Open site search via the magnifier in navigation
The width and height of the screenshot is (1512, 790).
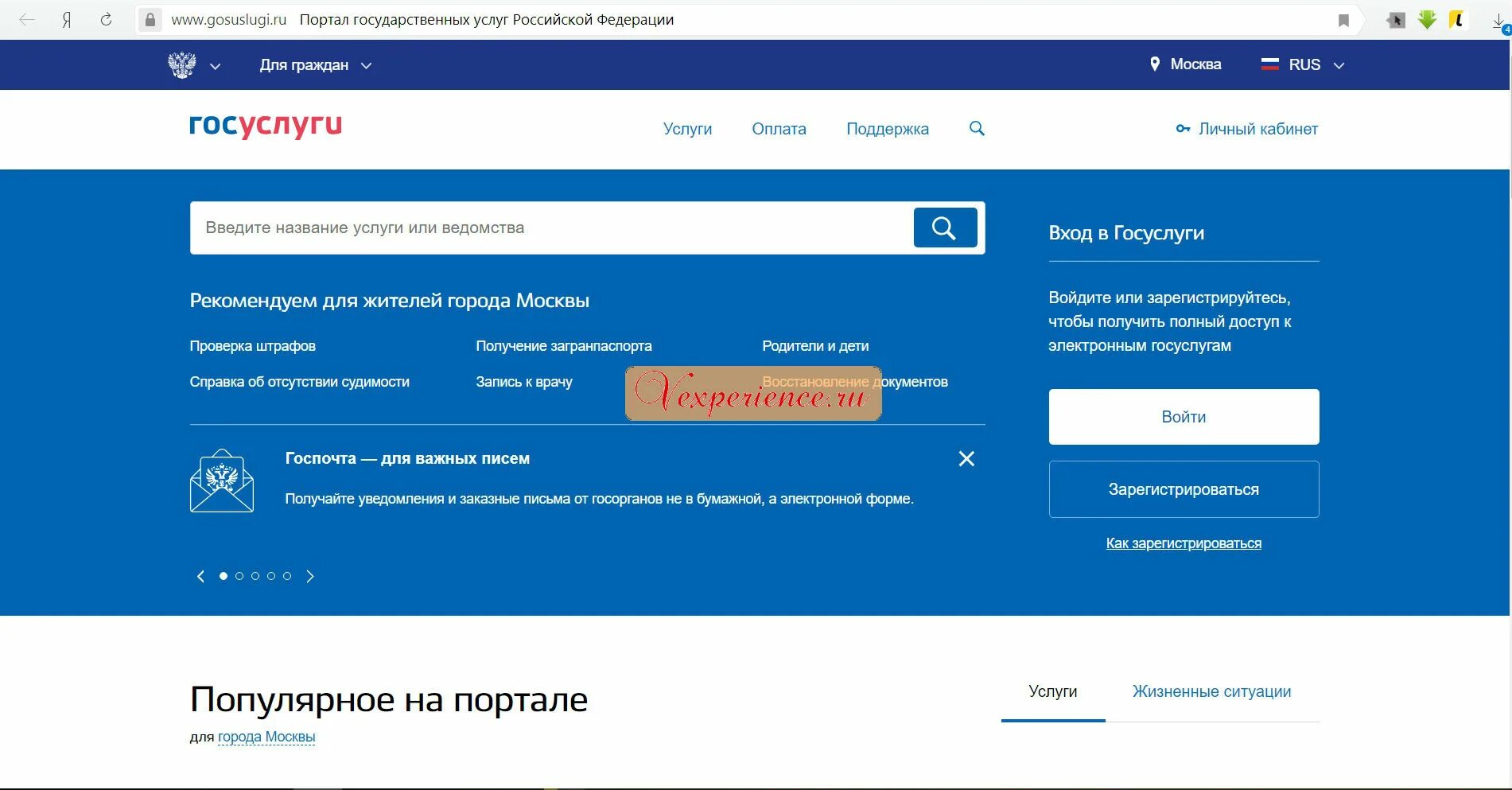point(977,129)
